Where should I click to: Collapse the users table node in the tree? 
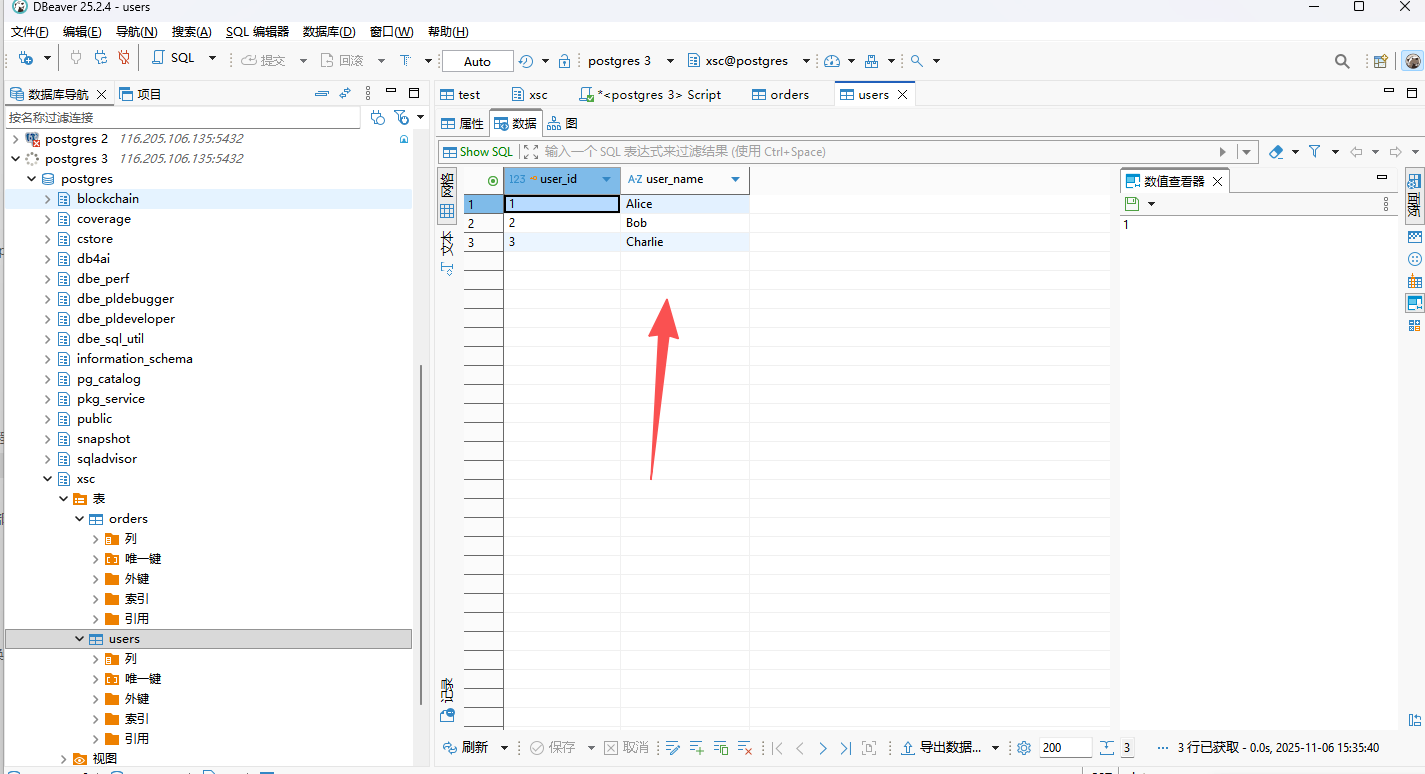pyautogui.click(x=80, y=639)
